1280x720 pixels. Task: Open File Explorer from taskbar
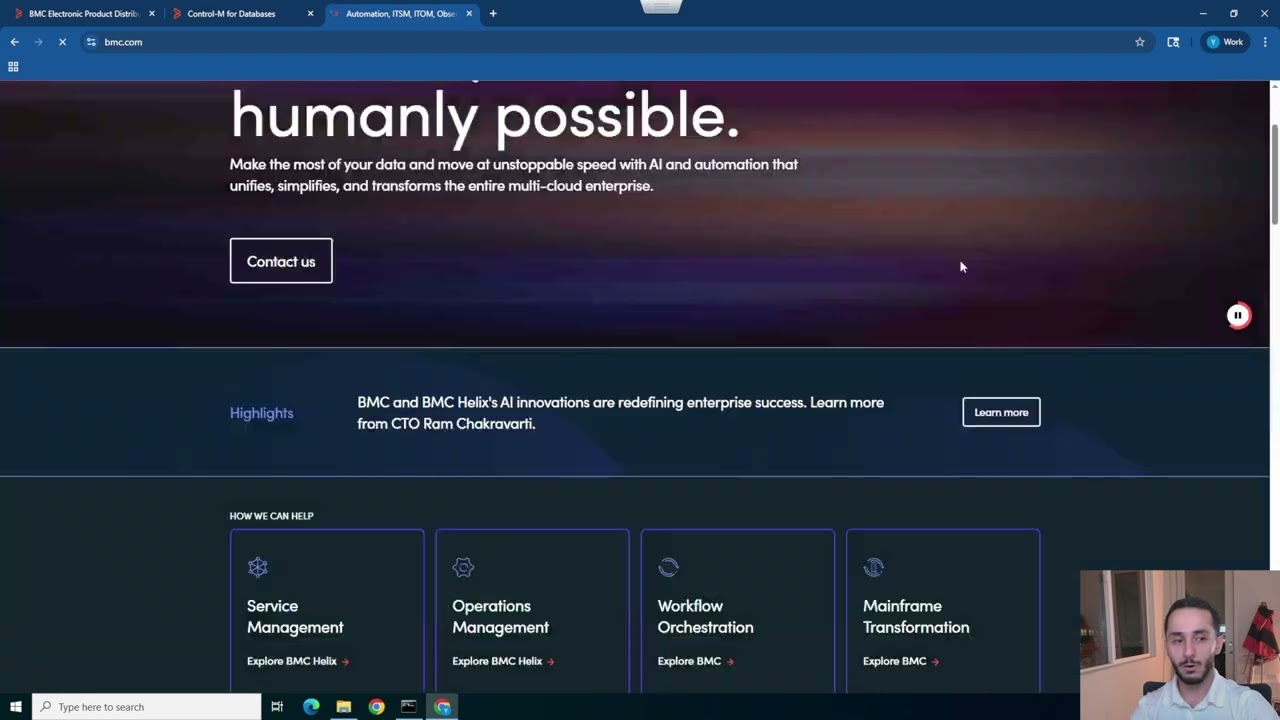(x=344, y=707)
